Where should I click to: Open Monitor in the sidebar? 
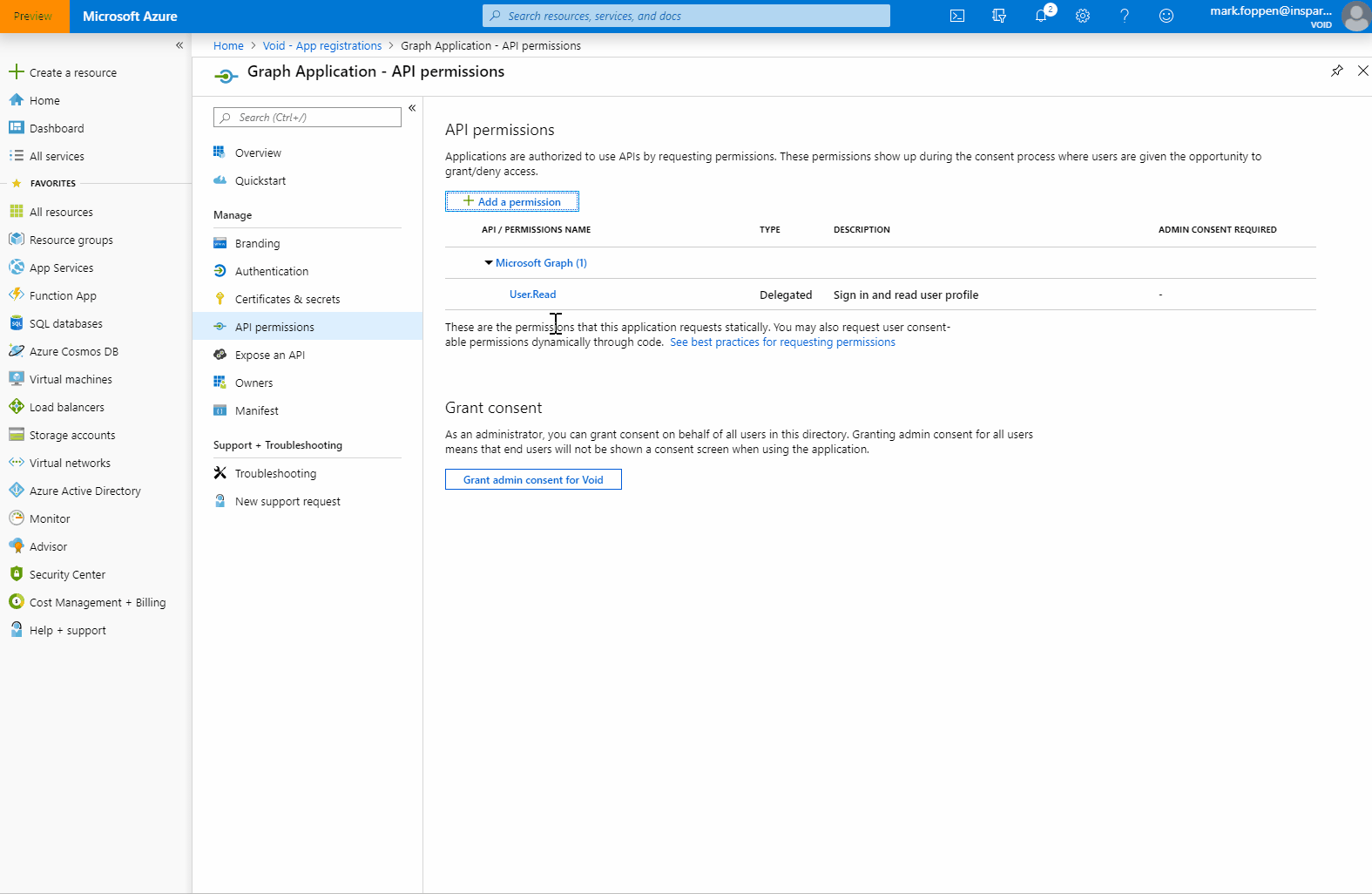pyautogui.click(x=50, y=518)
